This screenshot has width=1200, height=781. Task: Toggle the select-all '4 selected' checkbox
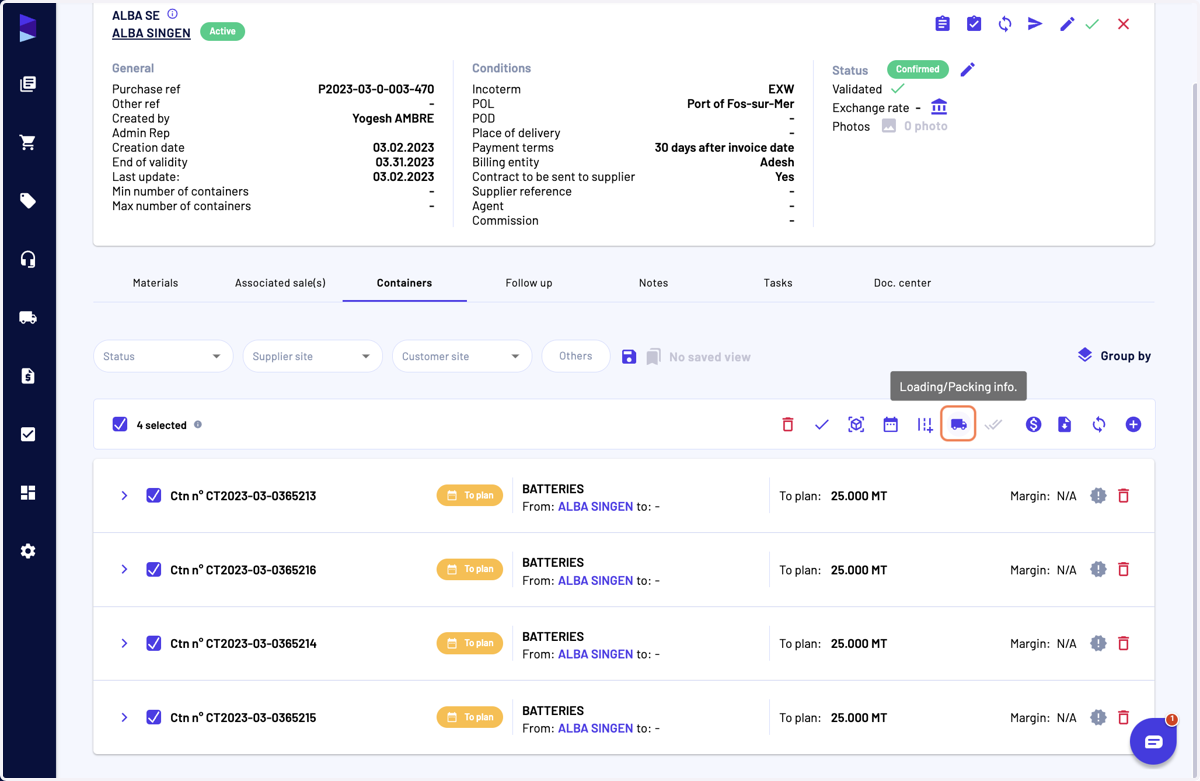[x=120, y=425]
